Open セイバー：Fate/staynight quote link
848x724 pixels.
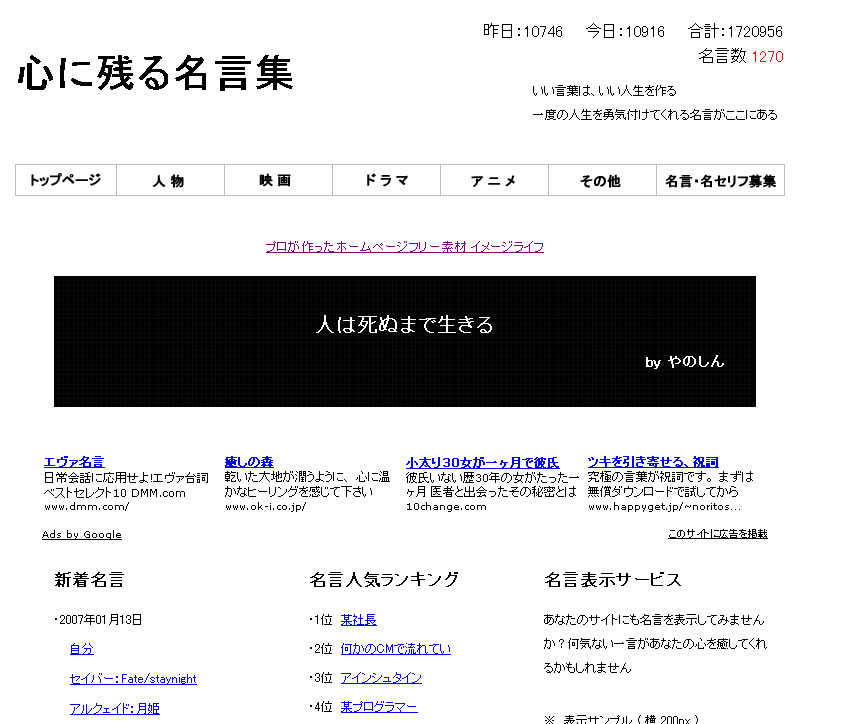tap(133, 679)
